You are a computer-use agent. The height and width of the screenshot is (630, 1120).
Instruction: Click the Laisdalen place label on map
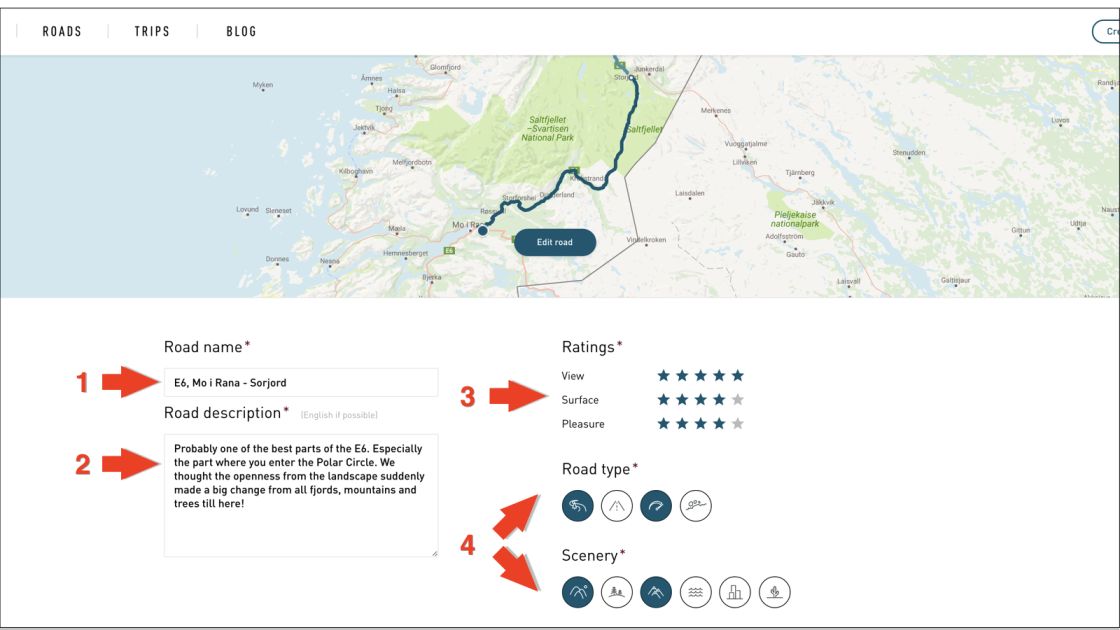pyautogui.click(x=689, y=193)
